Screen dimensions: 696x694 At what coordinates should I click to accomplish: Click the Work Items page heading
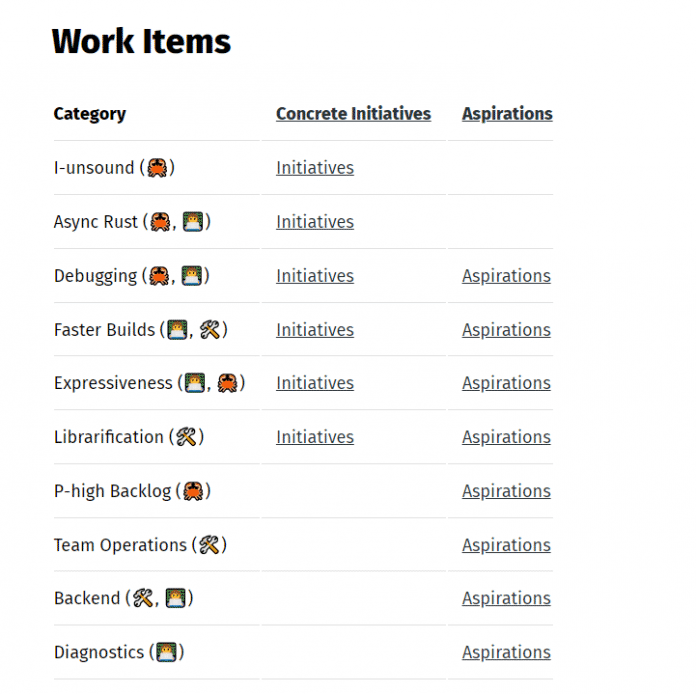pos(141,42)
